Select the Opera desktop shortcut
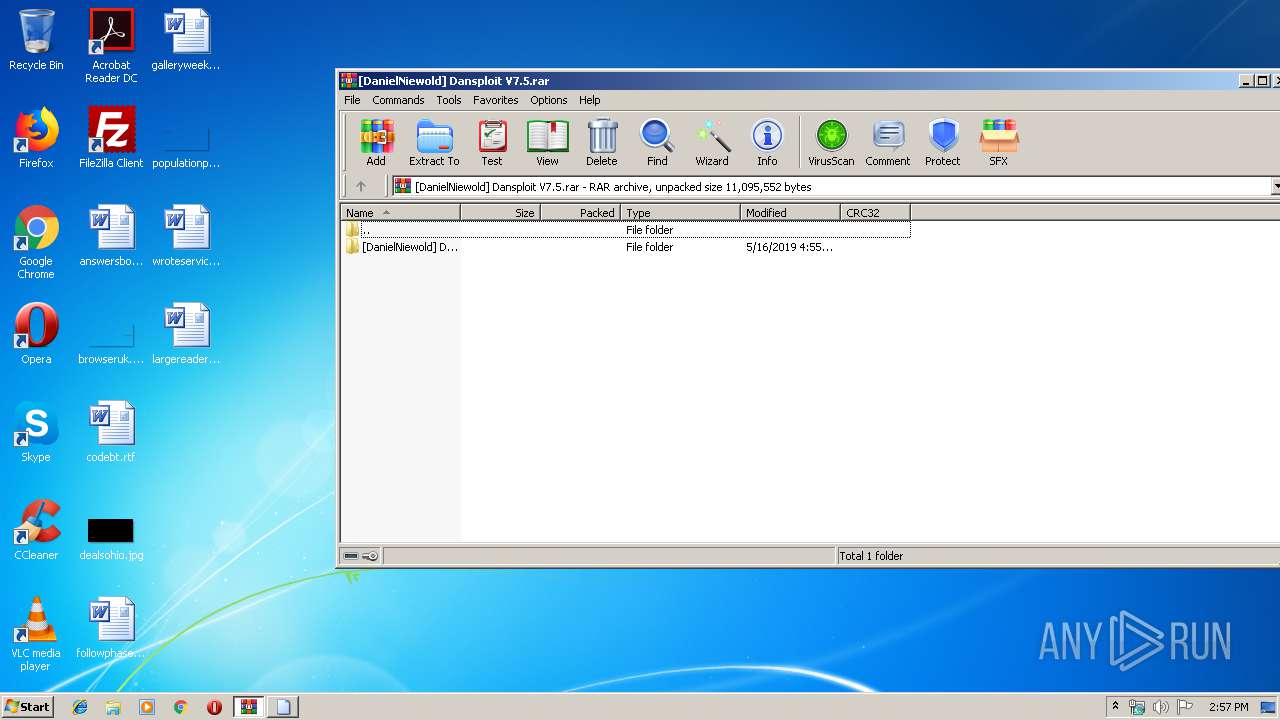The height and width of the screenshot is (720, 1280). pyautogui.click(x=36, y=334)
